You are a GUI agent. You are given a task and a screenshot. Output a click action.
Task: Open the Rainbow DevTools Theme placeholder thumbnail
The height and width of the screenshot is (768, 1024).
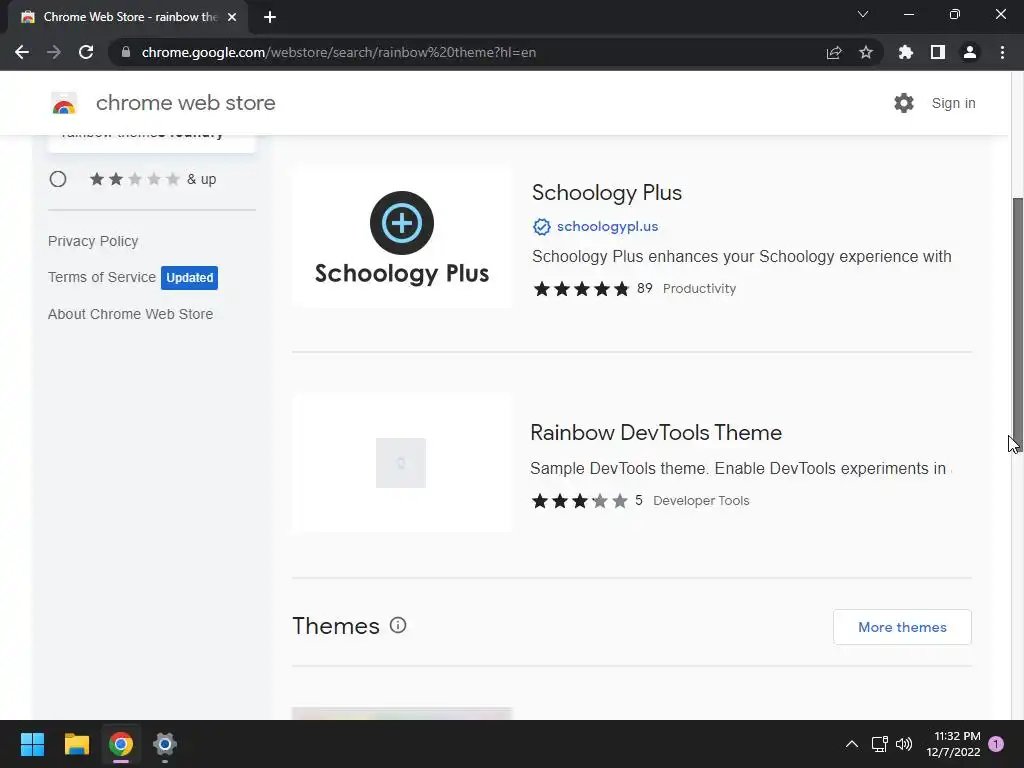(x=402, y=463)
